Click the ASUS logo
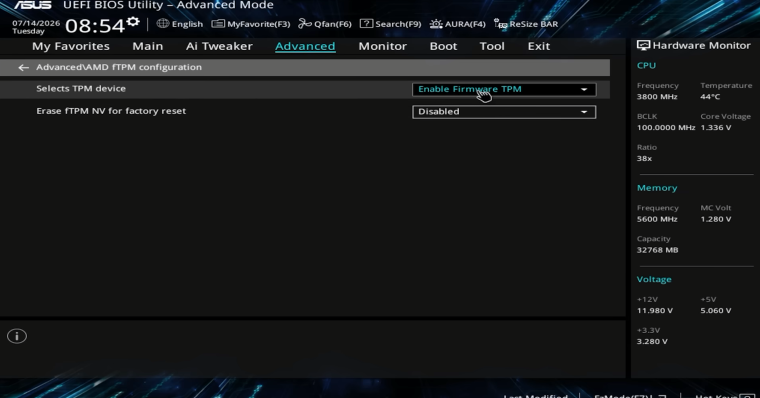The width and height of the screenshot is (760, 398). 32,5
